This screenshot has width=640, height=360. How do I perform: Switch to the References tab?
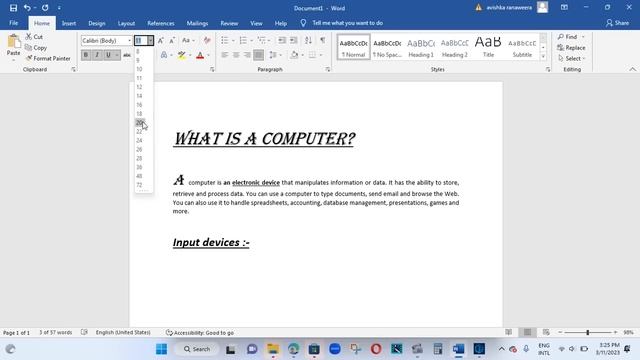161,23
